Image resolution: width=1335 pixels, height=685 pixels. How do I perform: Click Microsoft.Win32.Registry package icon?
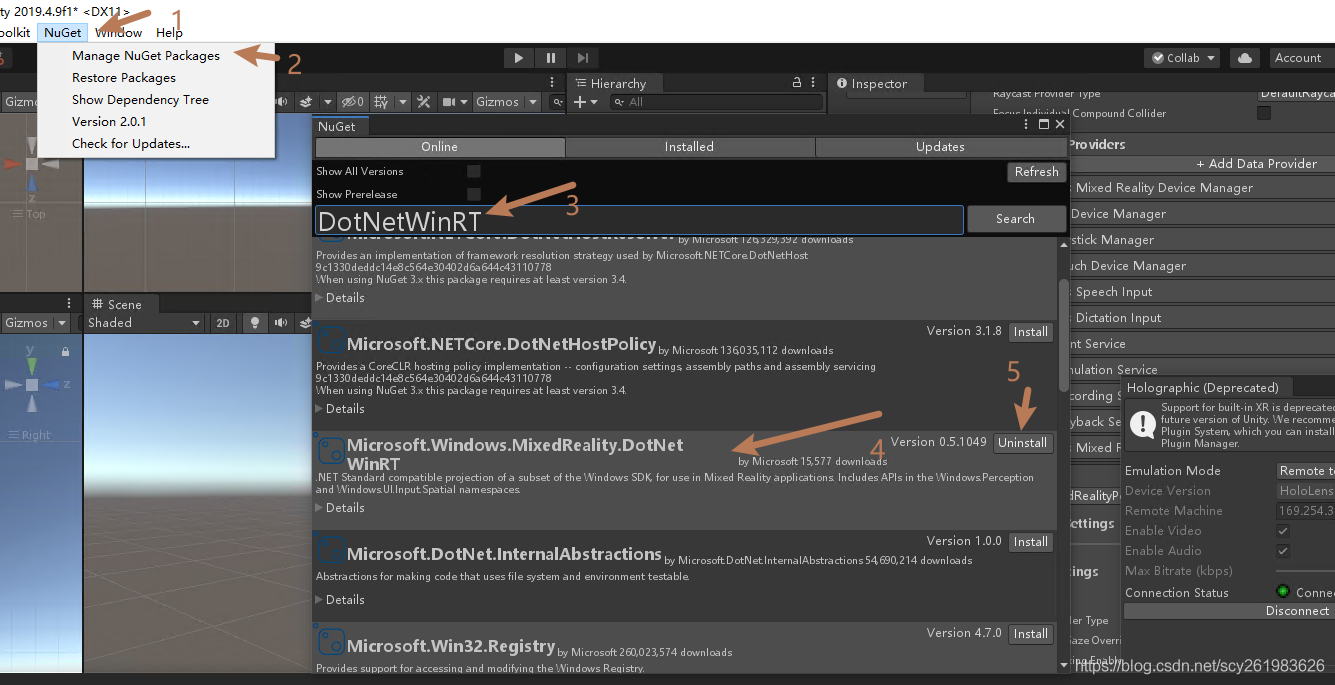(331, 642)
